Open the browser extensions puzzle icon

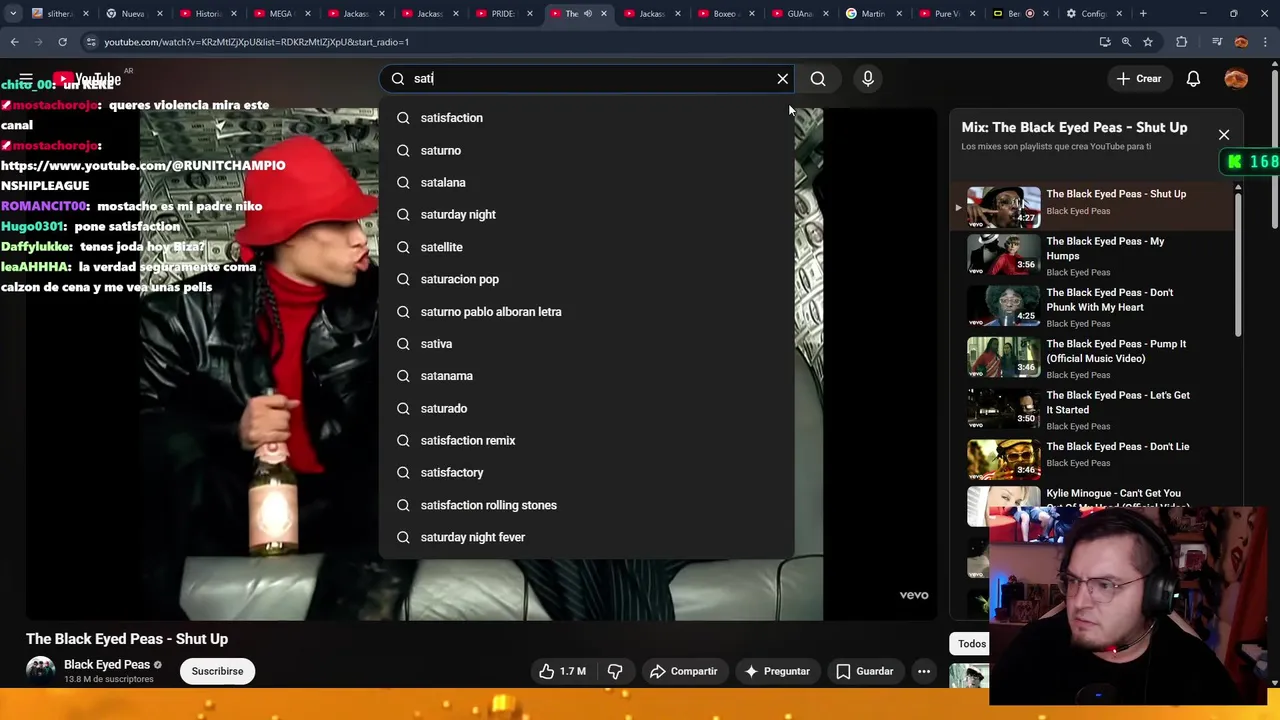(1182, 42)
